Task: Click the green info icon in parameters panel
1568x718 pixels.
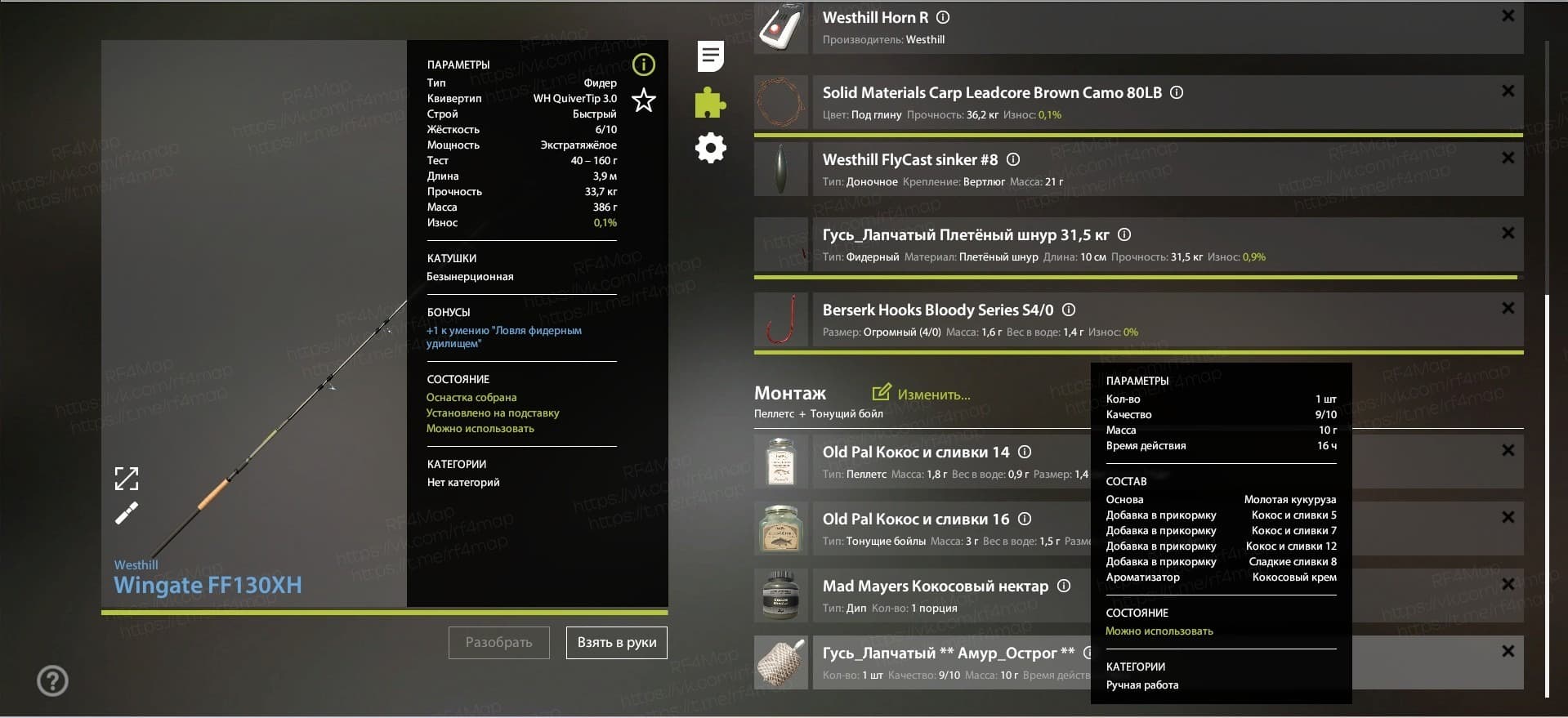Action: (644, 65)
